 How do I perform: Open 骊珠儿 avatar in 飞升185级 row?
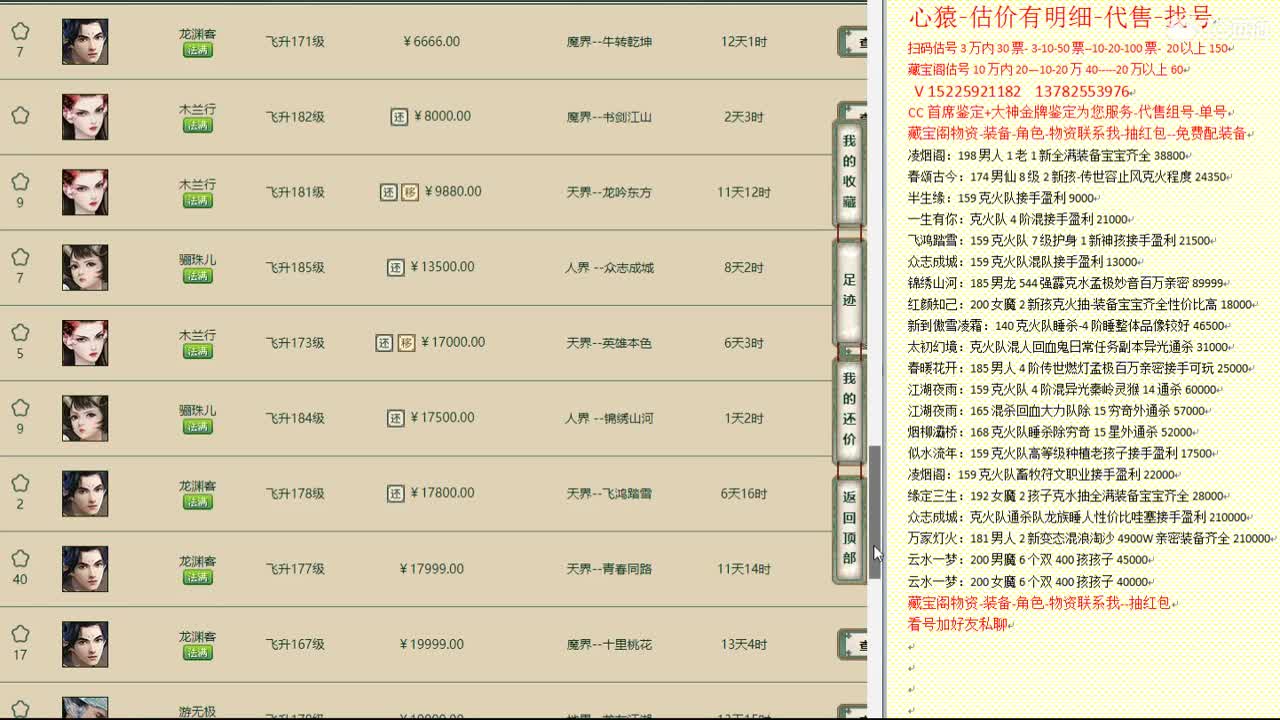(x=85, y=267)
